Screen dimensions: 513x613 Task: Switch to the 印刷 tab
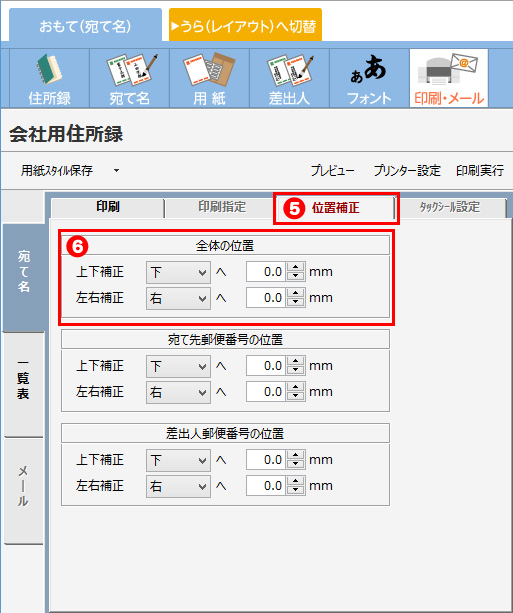point(108,207)
